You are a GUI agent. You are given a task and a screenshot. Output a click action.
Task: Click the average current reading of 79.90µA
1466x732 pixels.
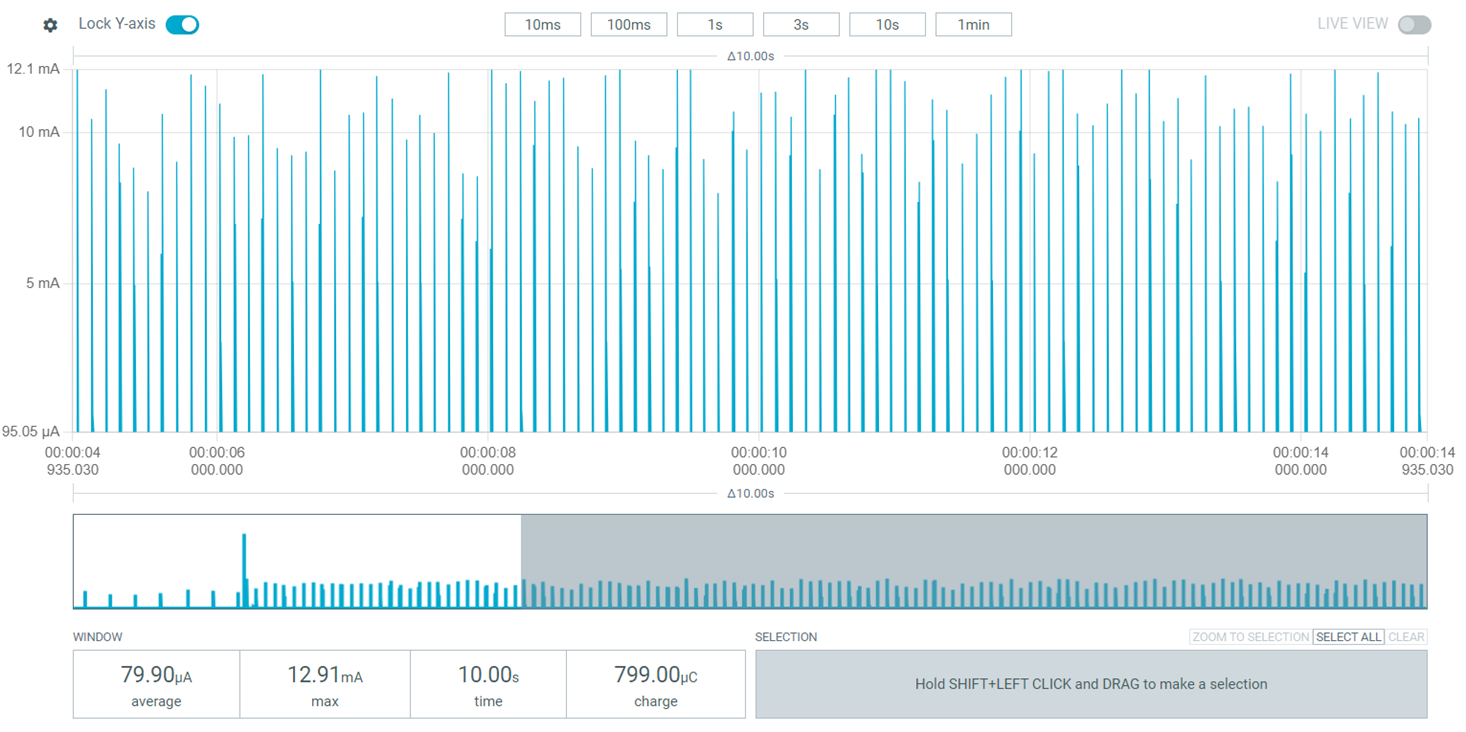coord(155,683)
